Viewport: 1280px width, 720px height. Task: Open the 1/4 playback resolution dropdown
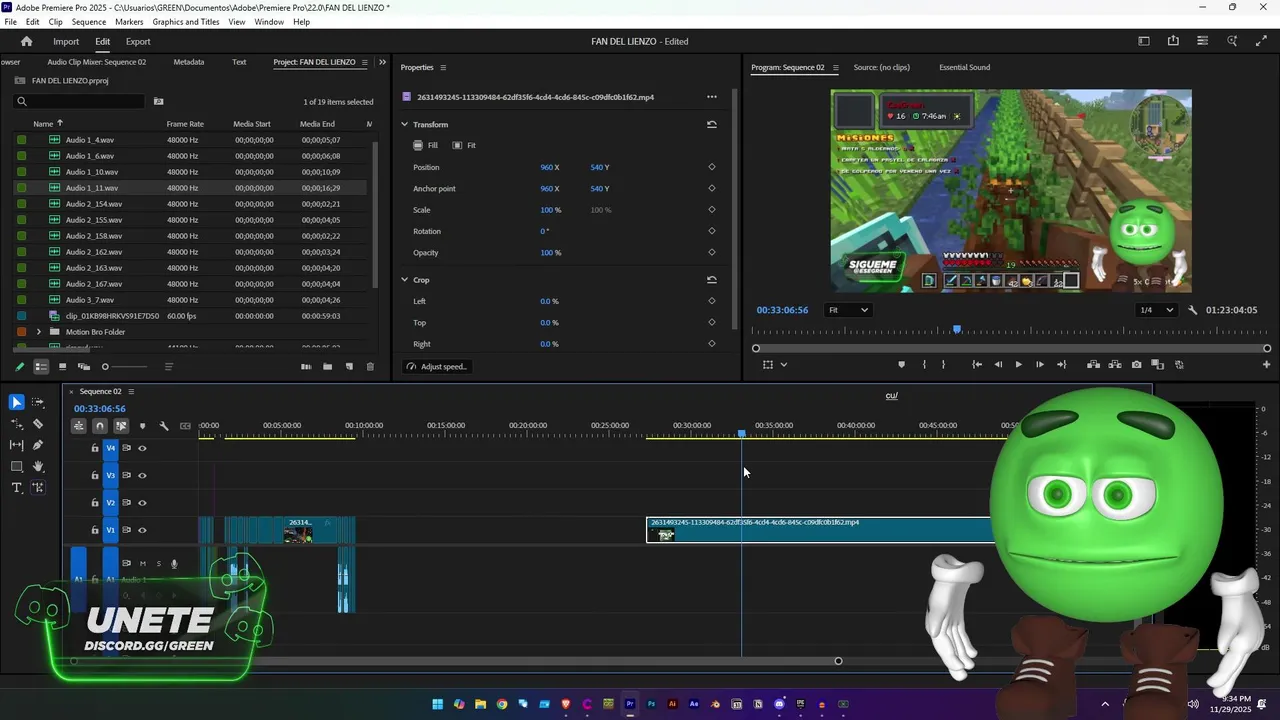point(1157,310)
